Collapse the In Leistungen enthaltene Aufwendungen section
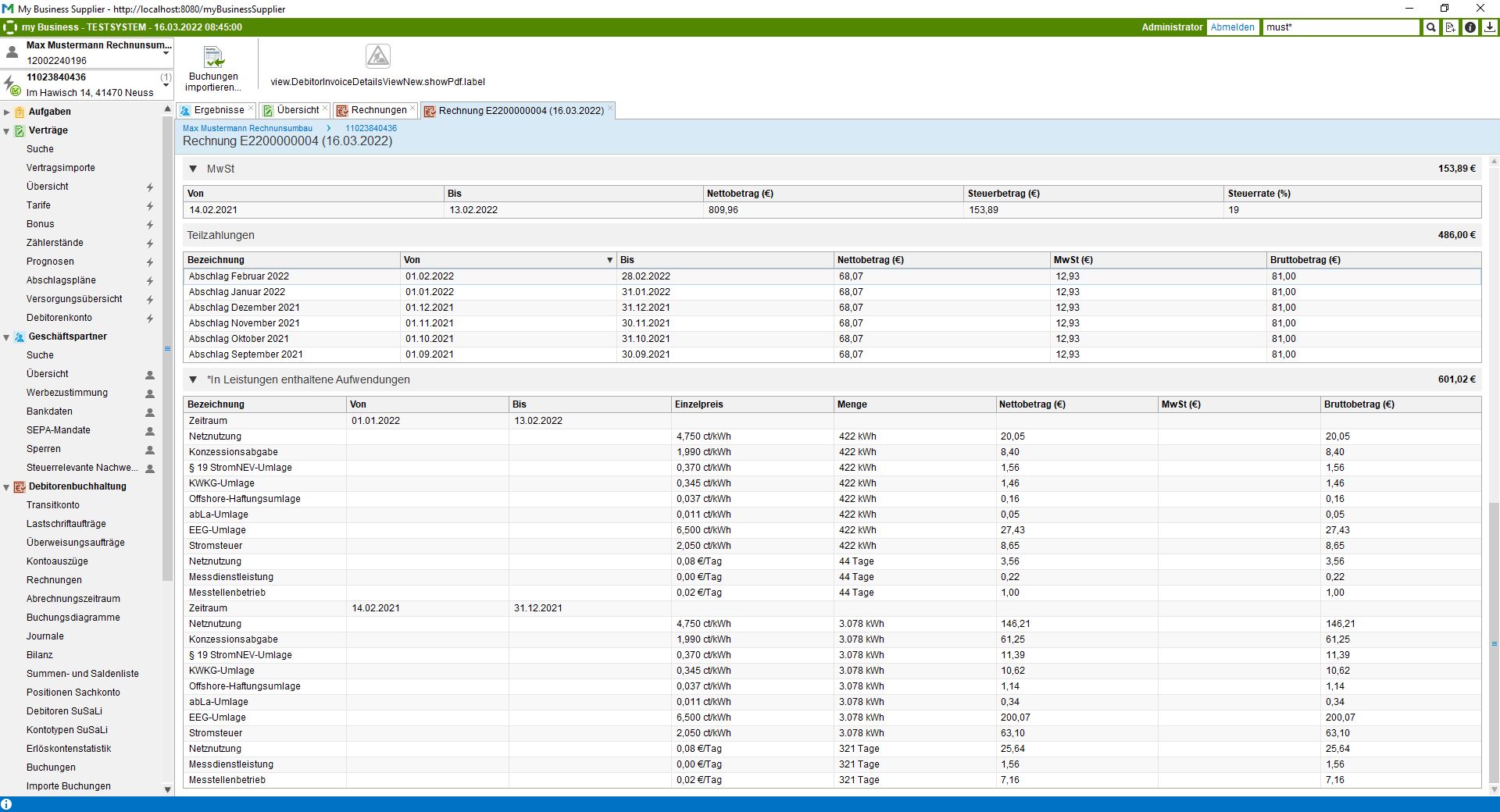 coord(193,379)
